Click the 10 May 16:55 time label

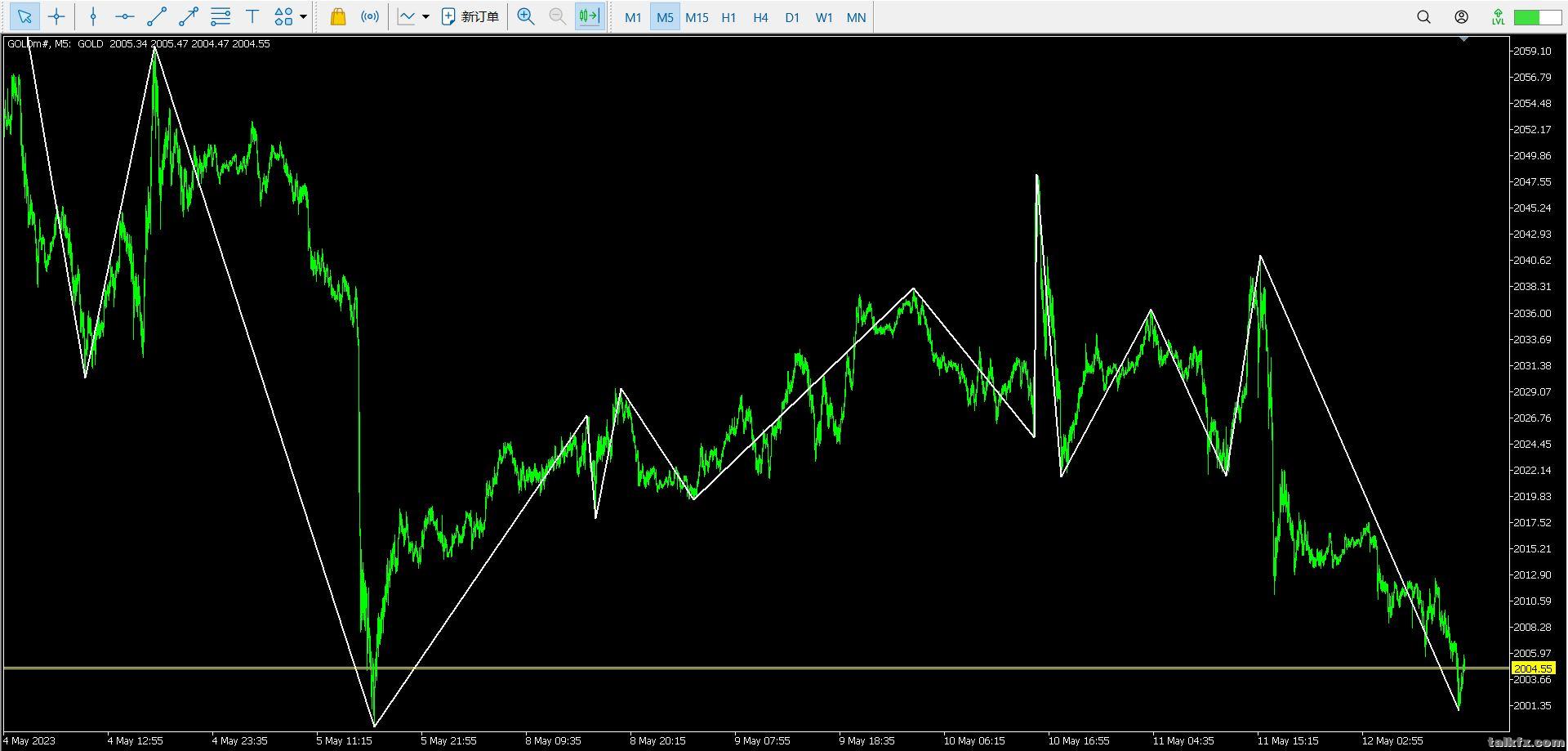tap(1079, 741)
